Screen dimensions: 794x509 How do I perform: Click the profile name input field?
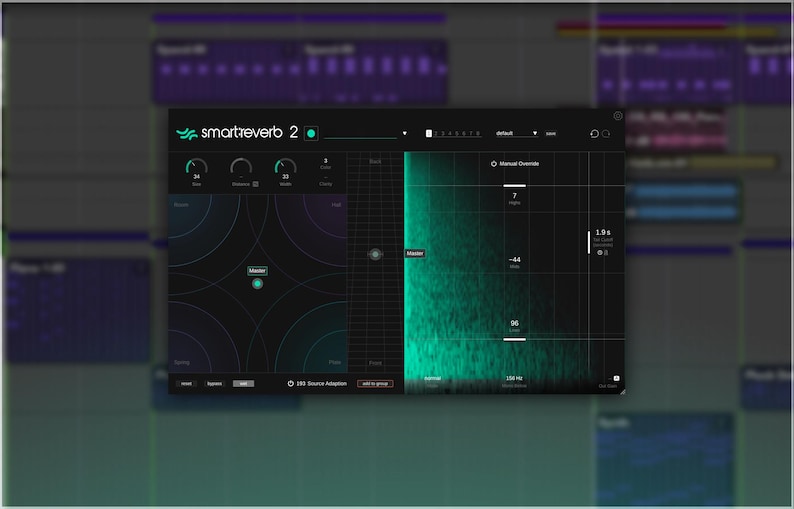coord(360,134)
